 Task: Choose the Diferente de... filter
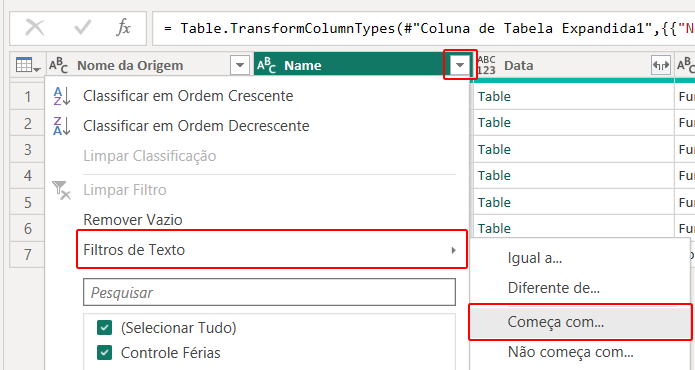[554, 288]
